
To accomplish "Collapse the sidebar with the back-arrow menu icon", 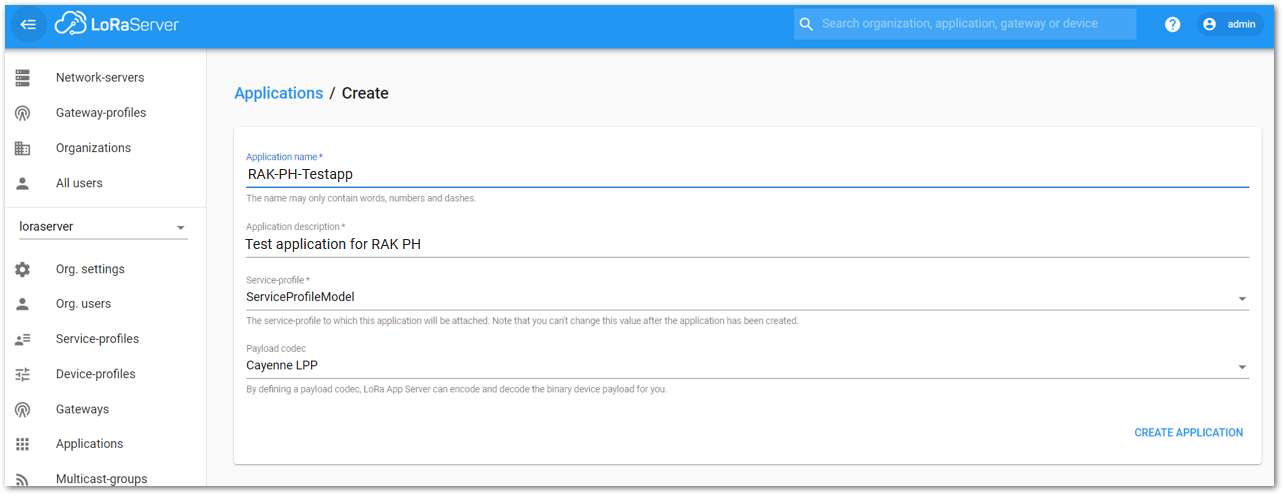I will tap(28, 25).
